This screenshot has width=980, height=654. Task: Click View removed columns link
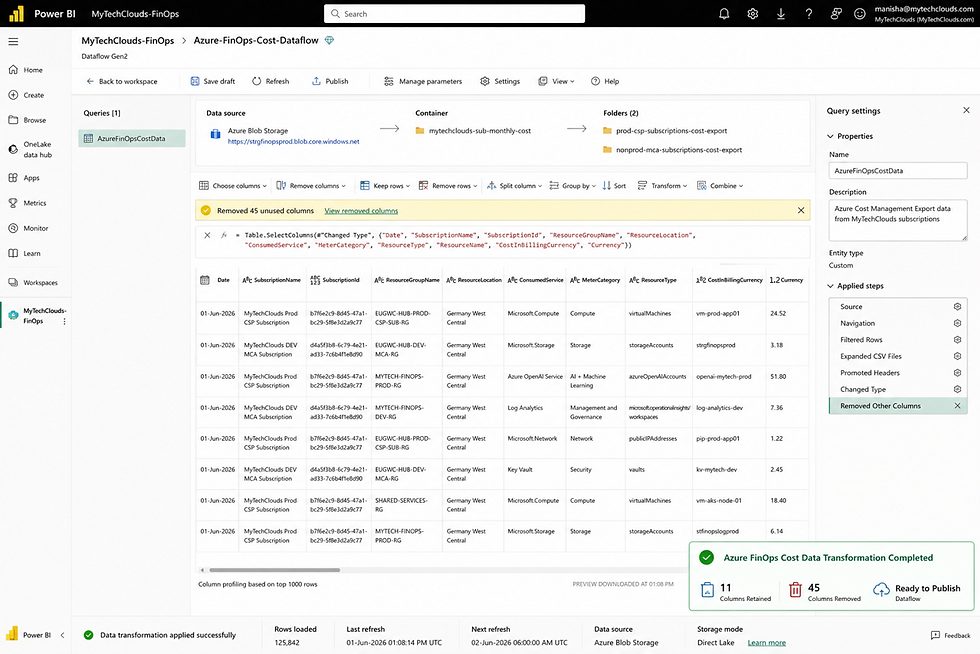(x=361, y=211)
